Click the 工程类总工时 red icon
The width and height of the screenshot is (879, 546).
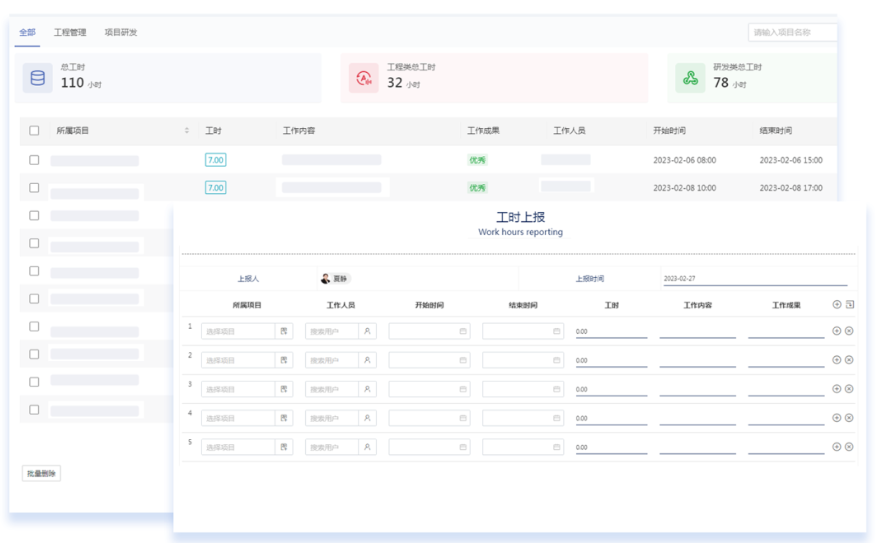[363, 78]
